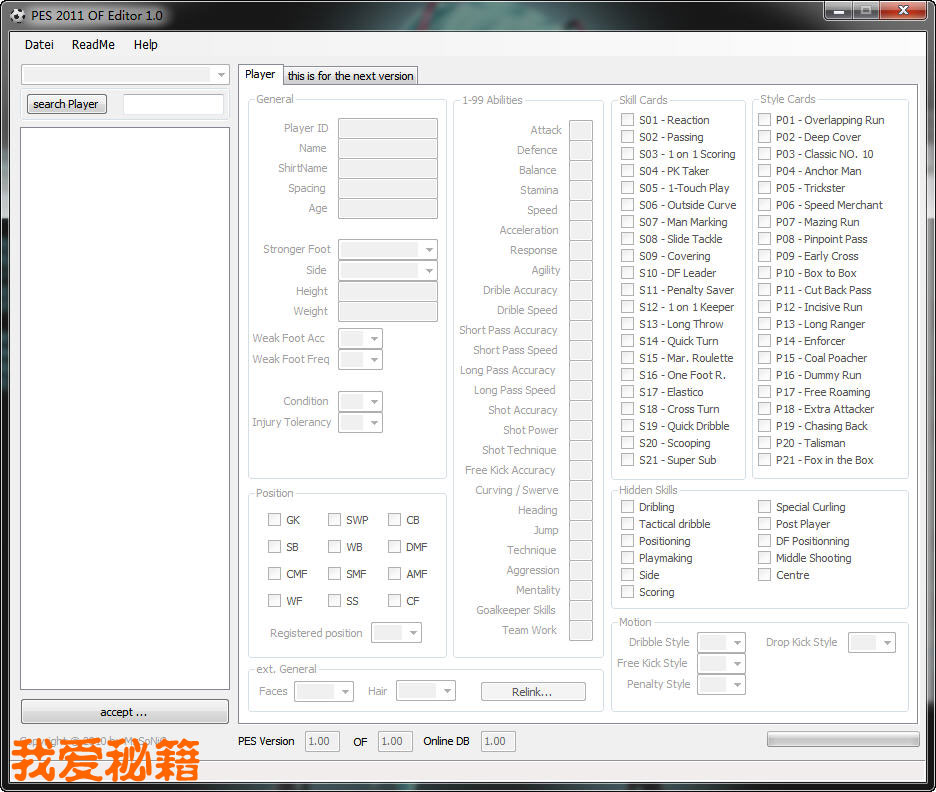
Task: Toggle the Playmaking hidden skill
Action: tap(627, 558)
